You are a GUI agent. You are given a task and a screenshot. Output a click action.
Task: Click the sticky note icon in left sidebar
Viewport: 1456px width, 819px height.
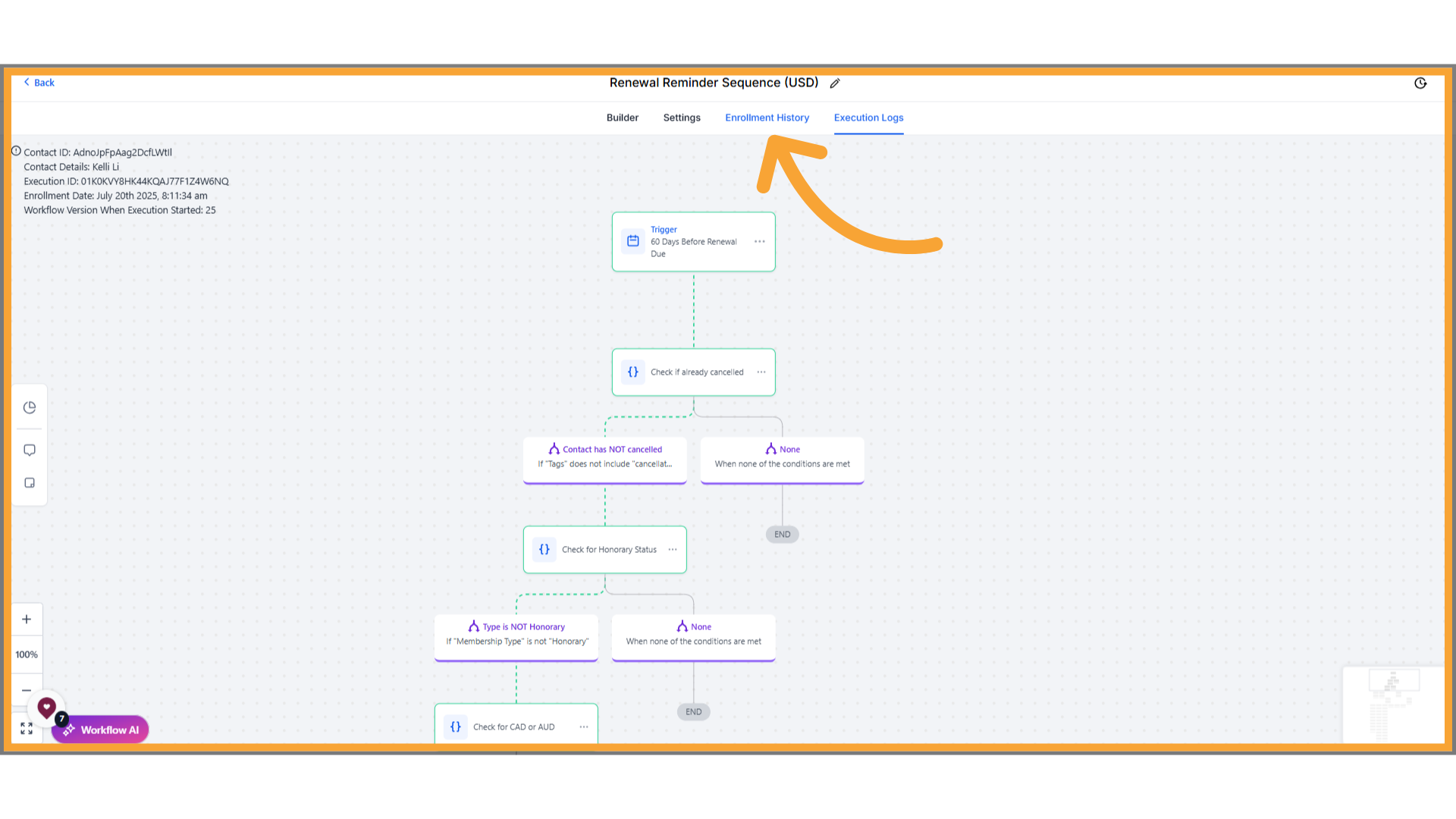point(30,483)
